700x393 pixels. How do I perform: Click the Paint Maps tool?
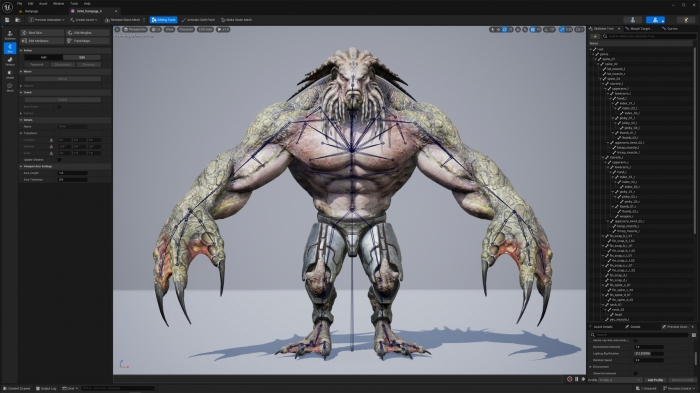(88, 41)
